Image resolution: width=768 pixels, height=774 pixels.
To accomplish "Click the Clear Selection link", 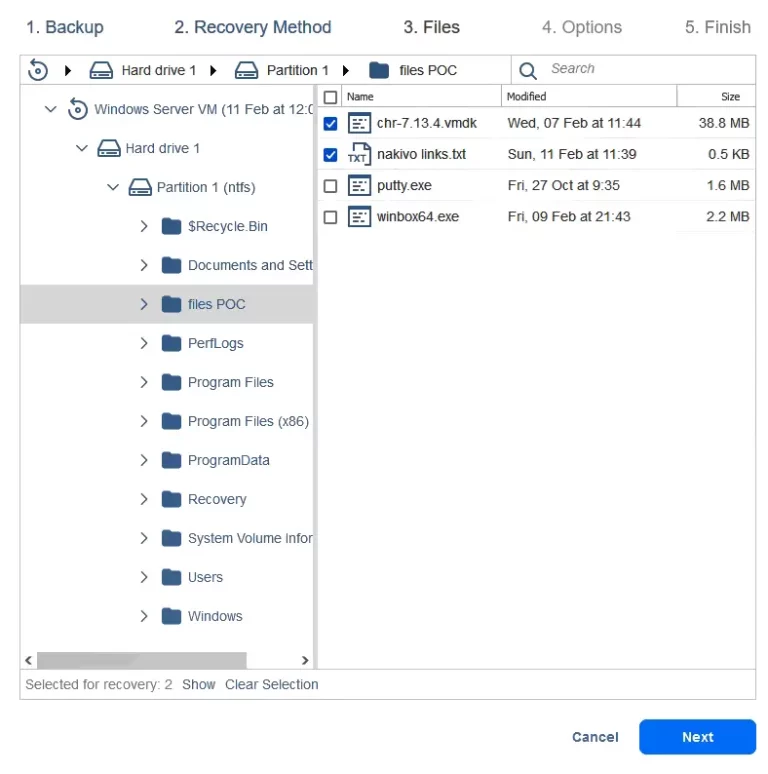I will pyautogui.click(x=271, y=684).
